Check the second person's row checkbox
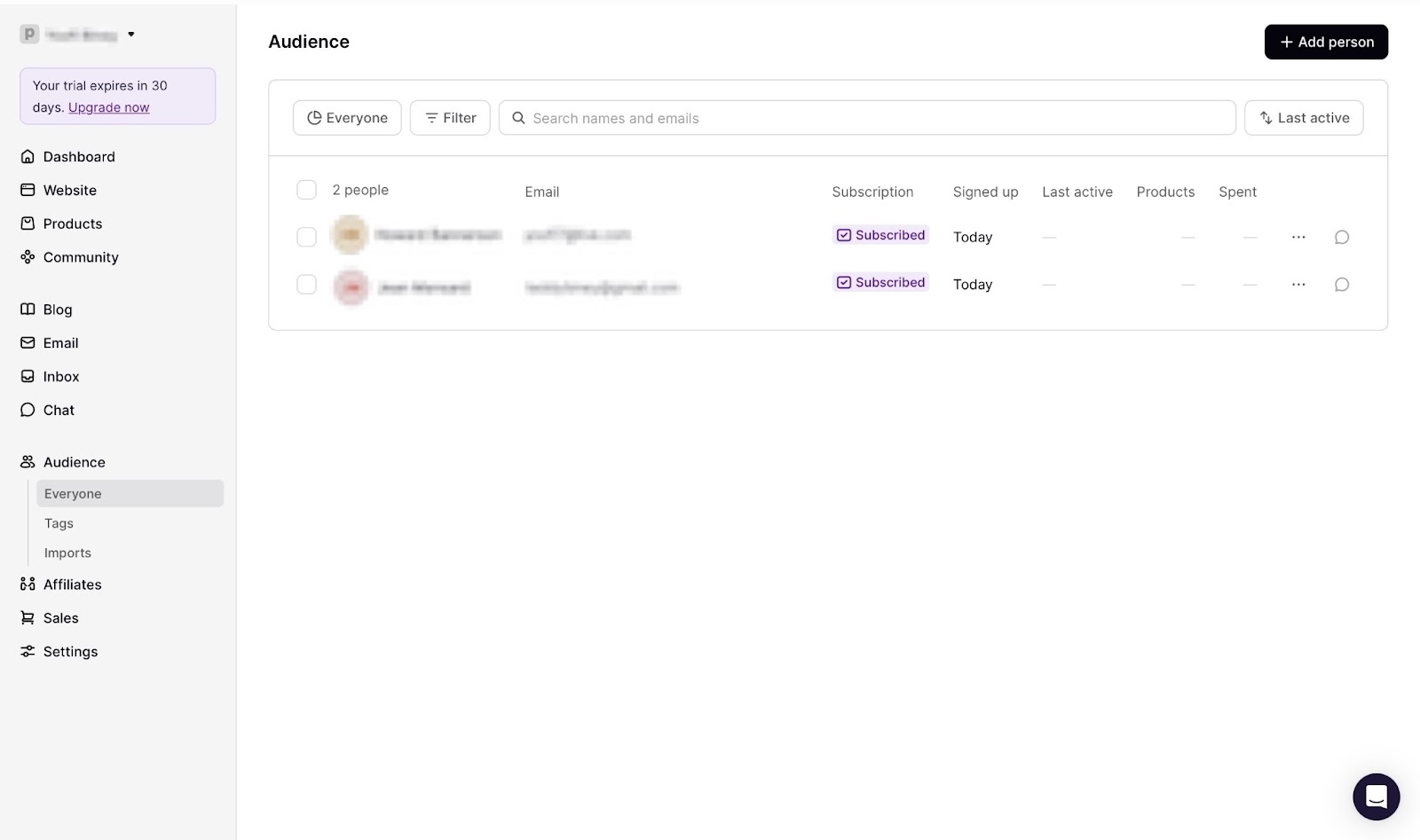The width and height of the screenshot is (1420, 840). pyautogui.click(x=306, y=285)
